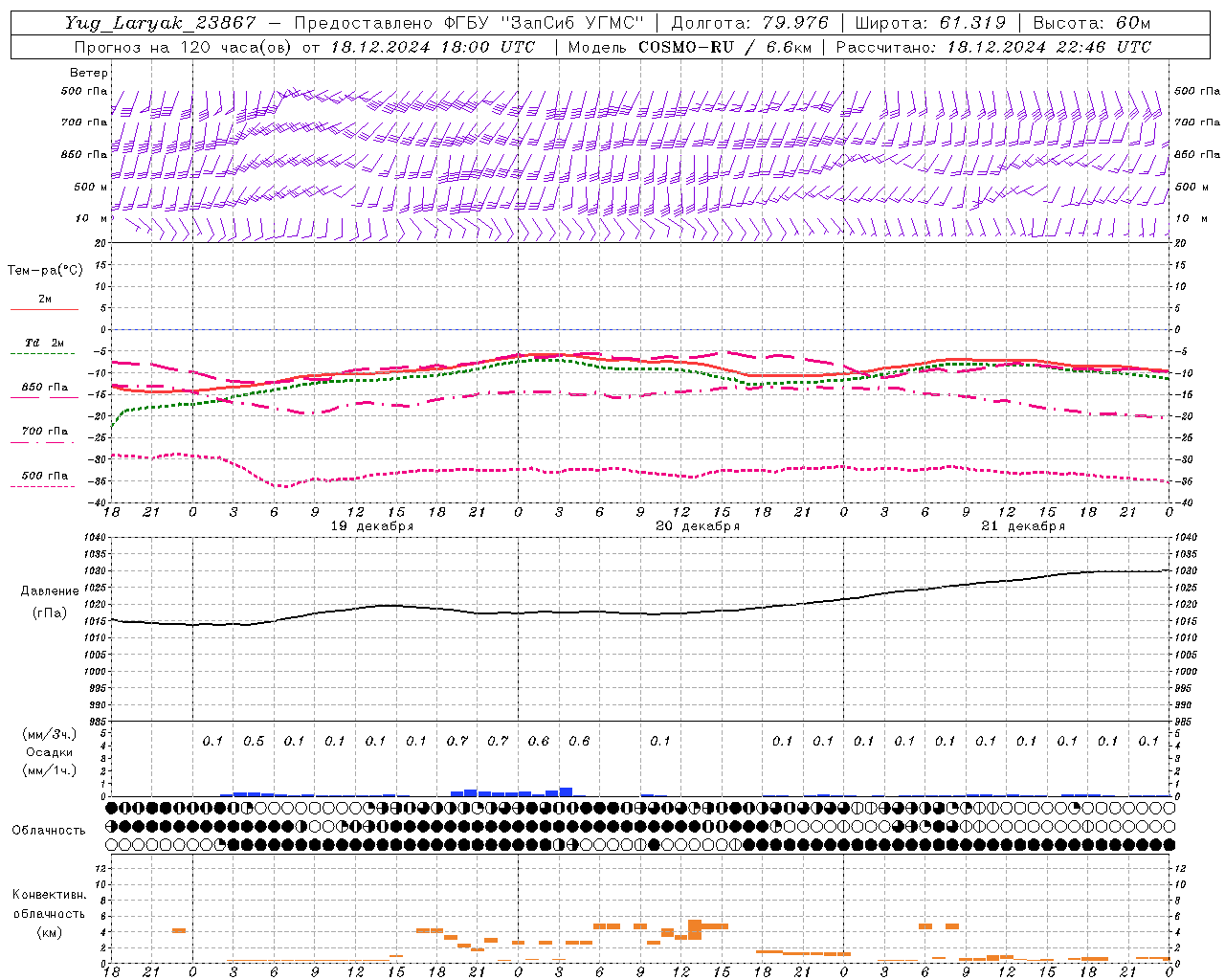Select the Модель COSMO-RU / 6.6км text
Viewport: 1225px width, 980px height.
click(689, 47)
